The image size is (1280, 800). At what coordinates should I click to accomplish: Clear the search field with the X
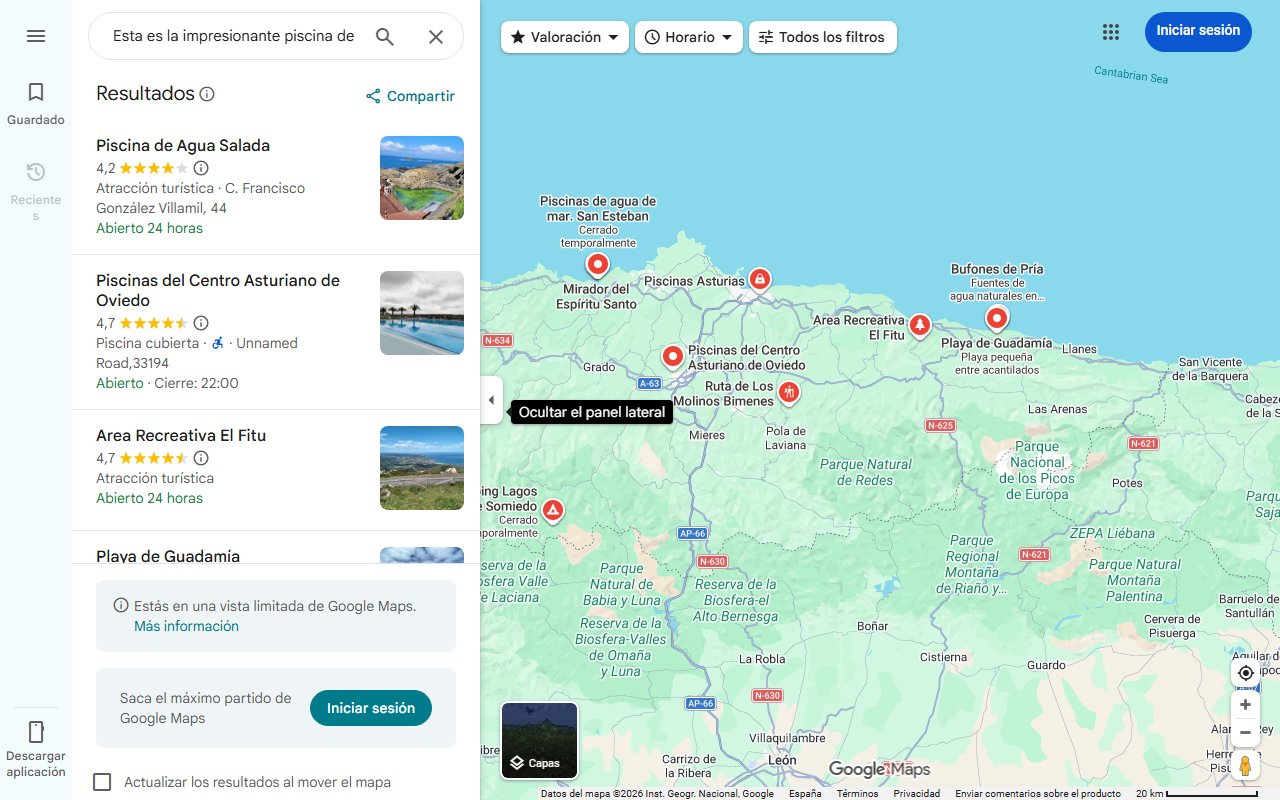point(436,36)
